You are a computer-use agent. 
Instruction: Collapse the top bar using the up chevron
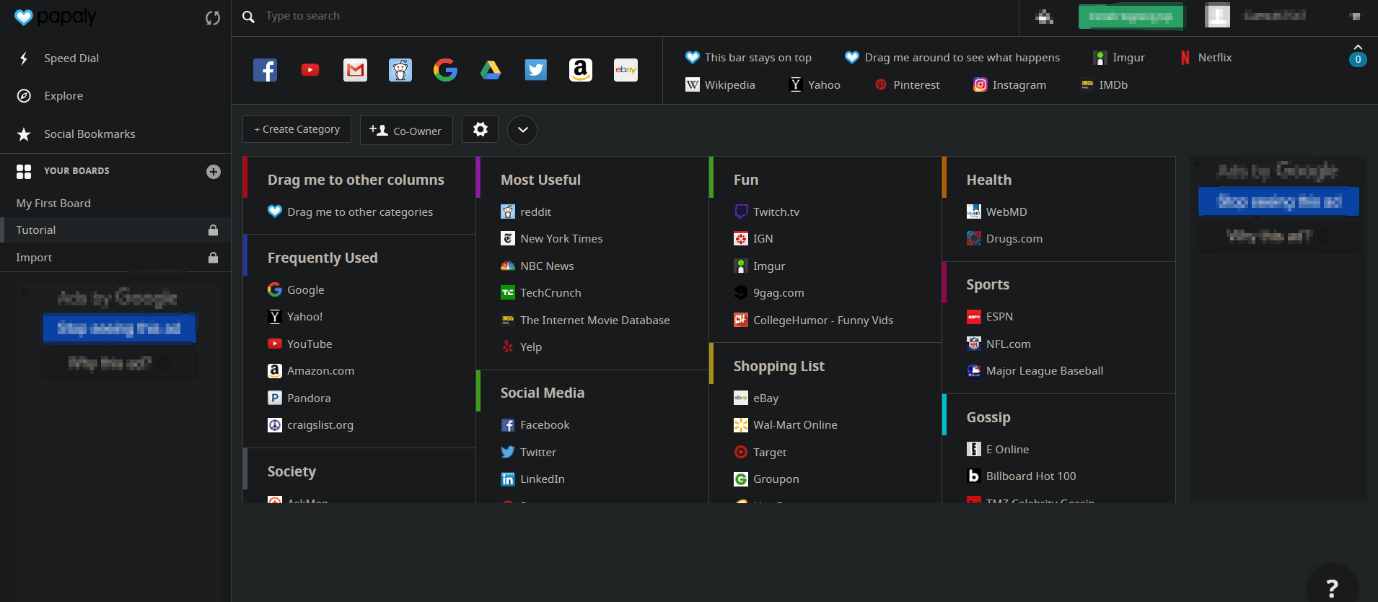(x=1357, y=47)
